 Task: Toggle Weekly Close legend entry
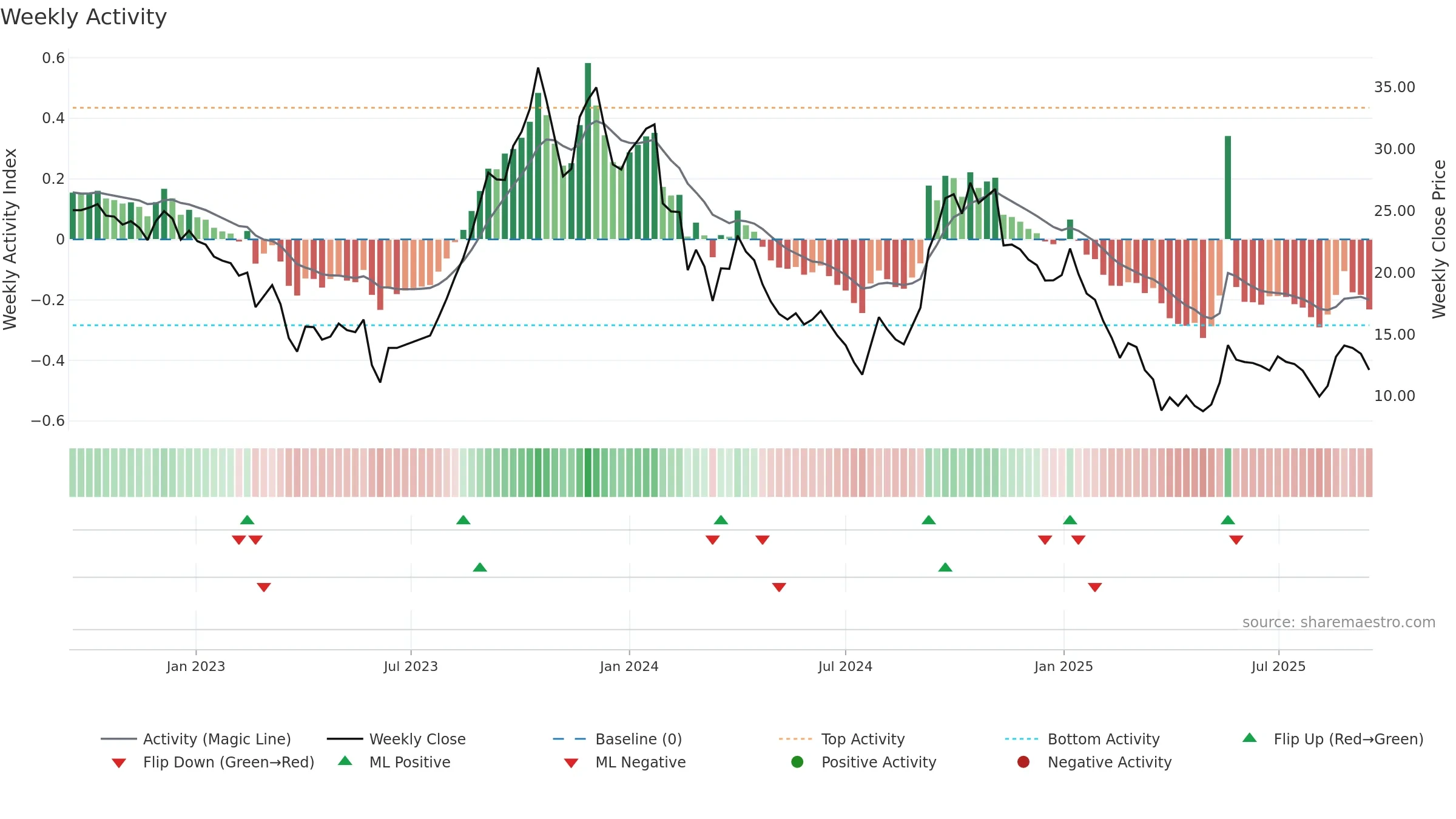(396, 739)
